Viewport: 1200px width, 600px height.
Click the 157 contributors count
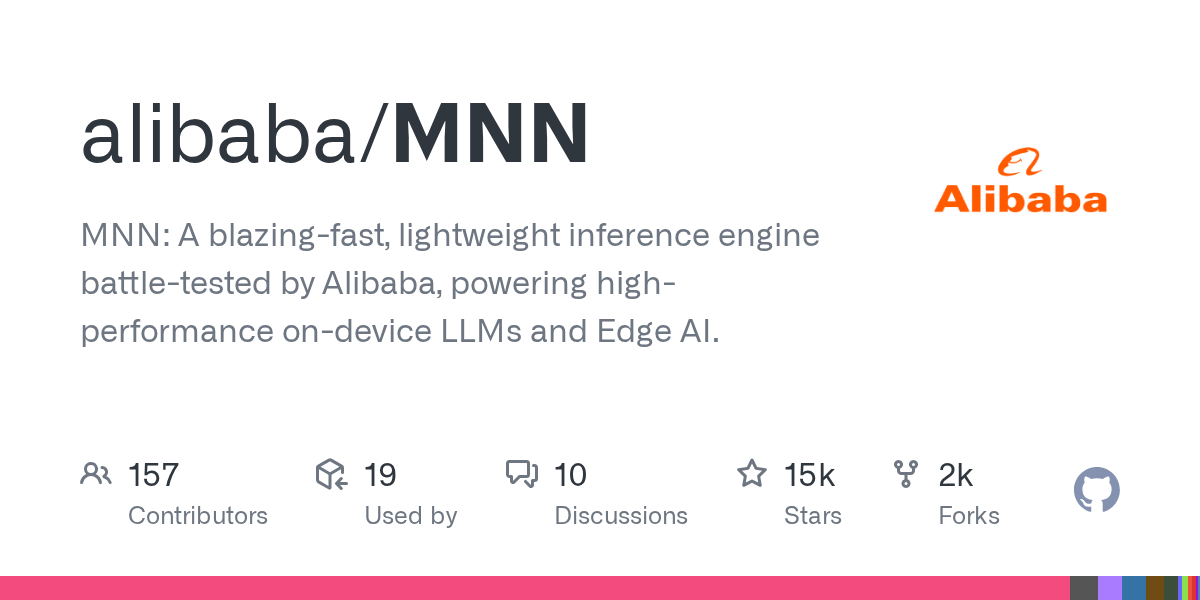click(153, 474)
